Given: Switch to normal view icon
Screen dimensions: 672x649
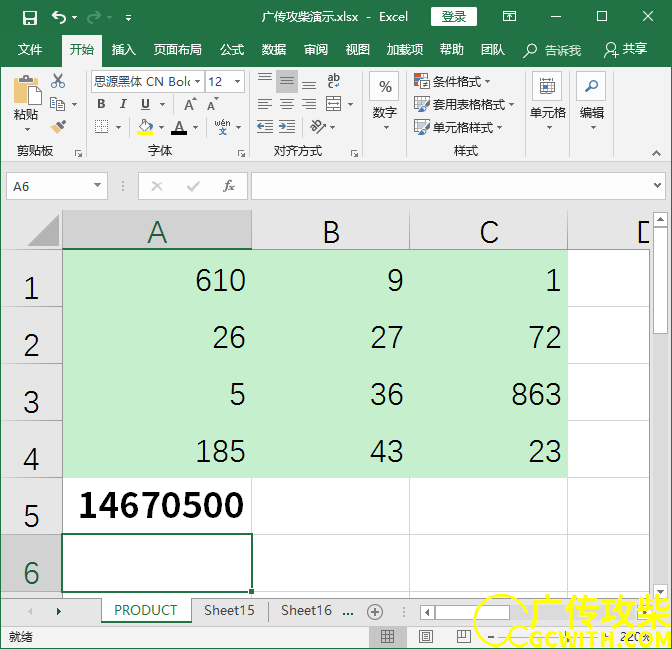Looking at the screenshot, I should point(387,637).
